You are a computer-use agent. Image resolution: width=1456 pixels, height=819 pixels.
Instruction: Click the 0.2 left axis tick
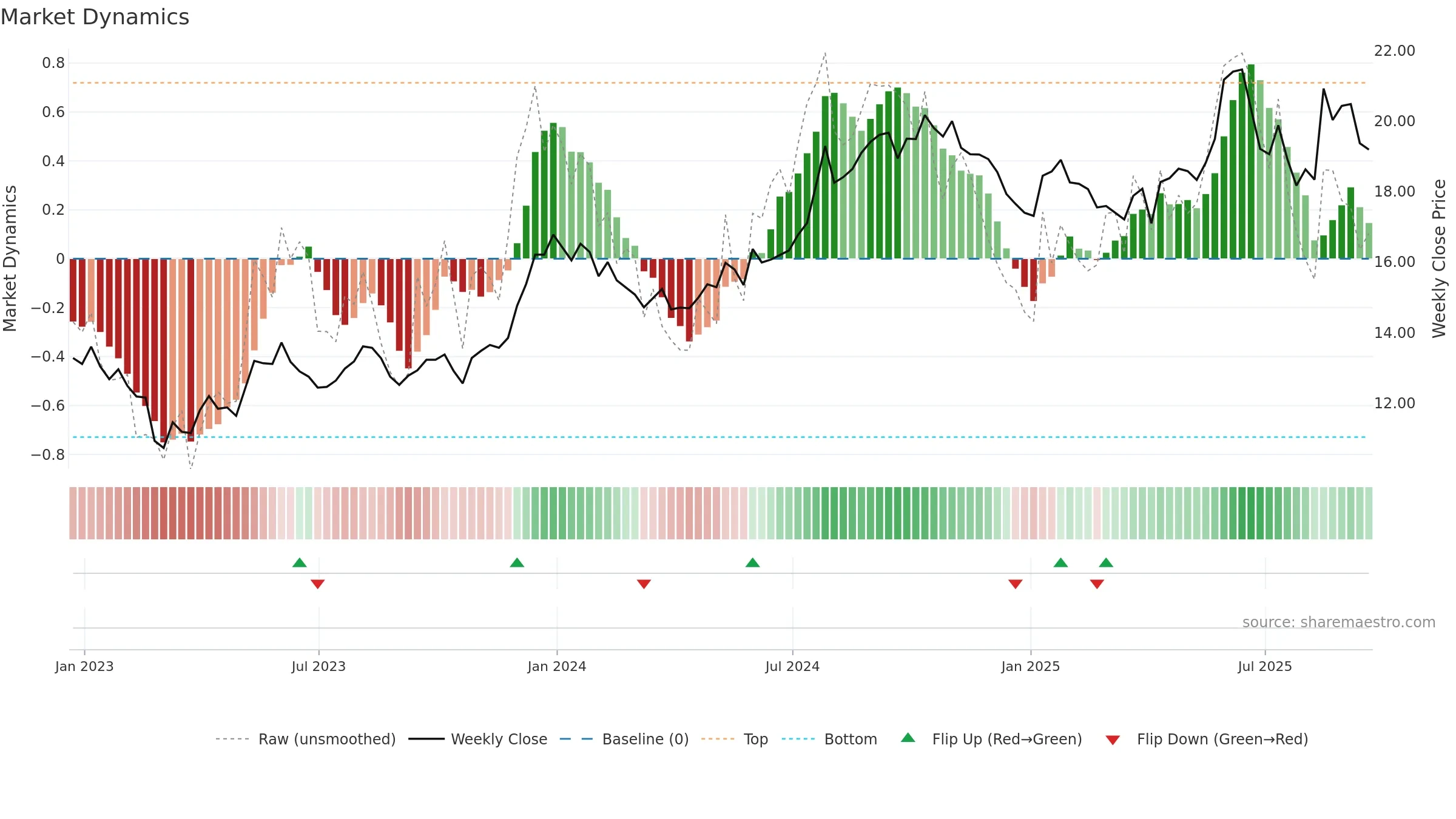pos(53,210)
